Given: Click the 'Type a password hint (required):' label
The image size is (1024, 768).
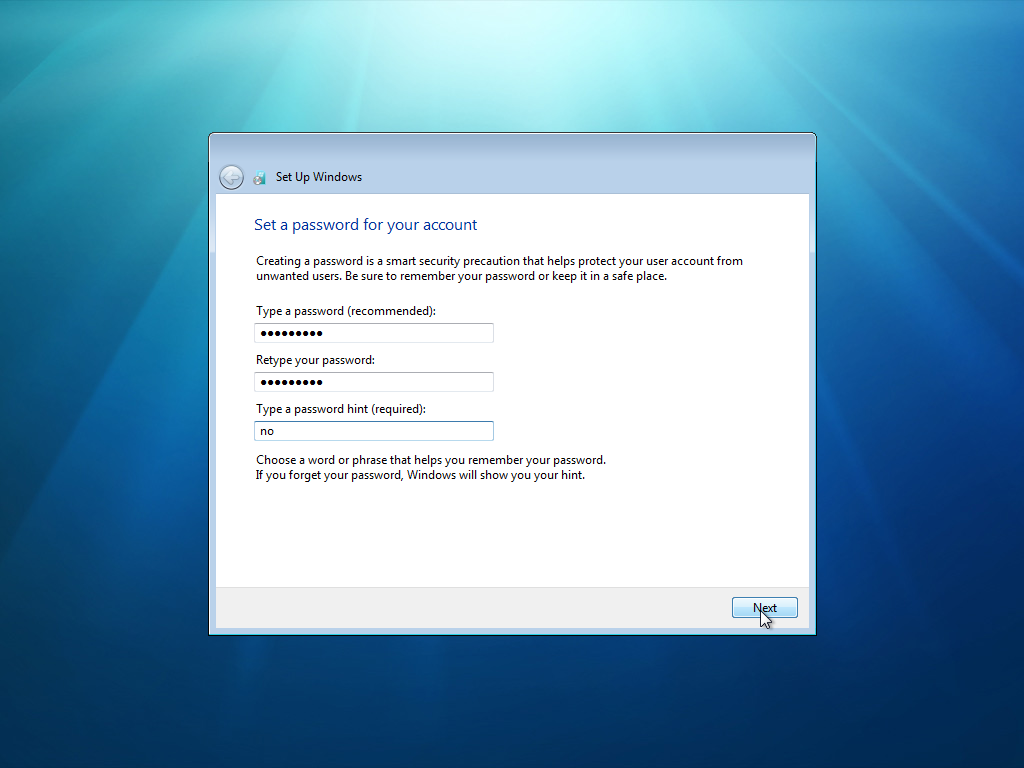Looking at the screenshot, I should point(341,409).
